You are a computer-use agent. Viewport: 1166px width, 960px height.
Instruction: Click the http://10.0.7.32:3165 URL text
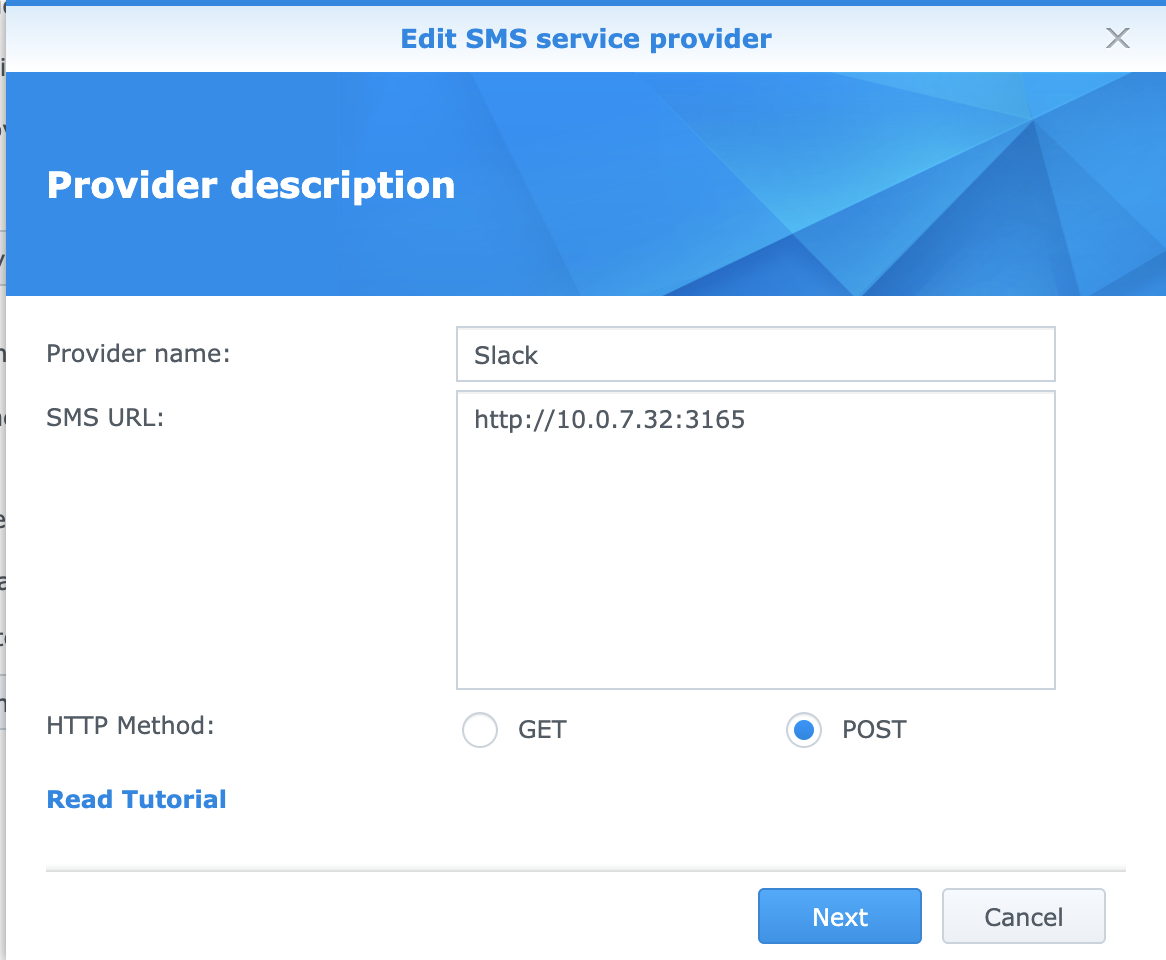click(x=609, y=420)
